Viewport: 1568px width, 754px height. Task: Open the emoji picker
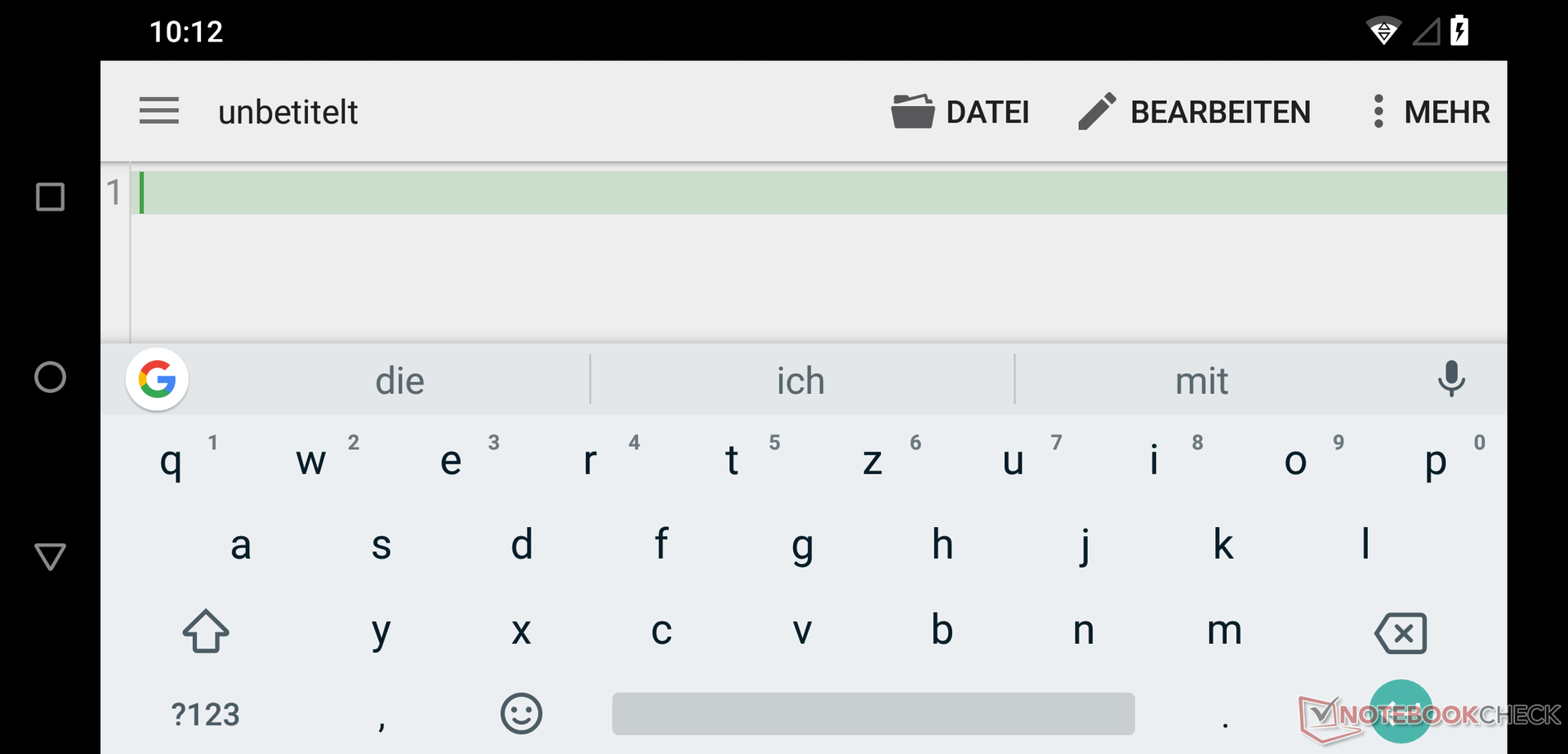click(521, 714)
